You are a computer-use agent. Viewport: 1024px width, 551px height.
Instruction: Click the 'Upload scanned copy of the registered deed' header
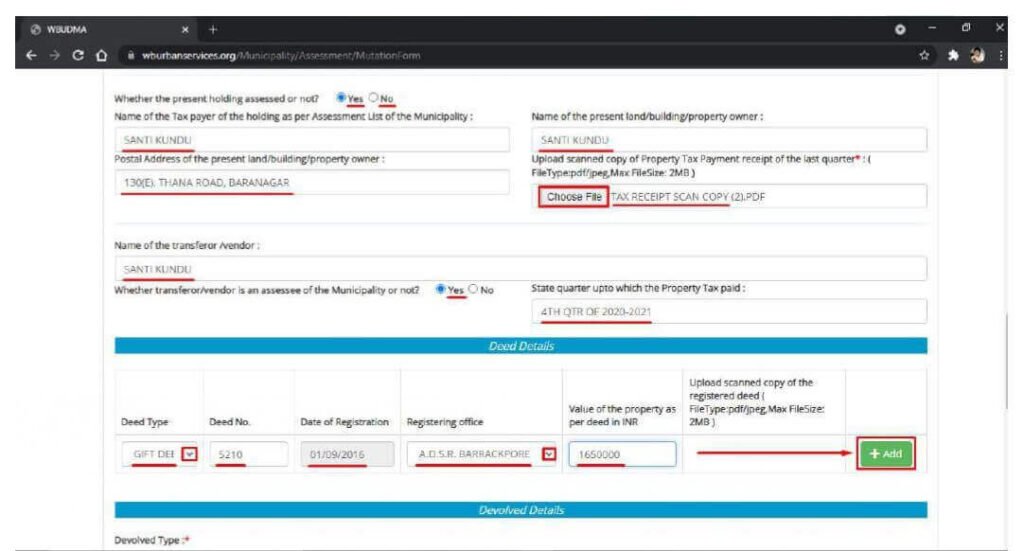(x=758, y=402)
